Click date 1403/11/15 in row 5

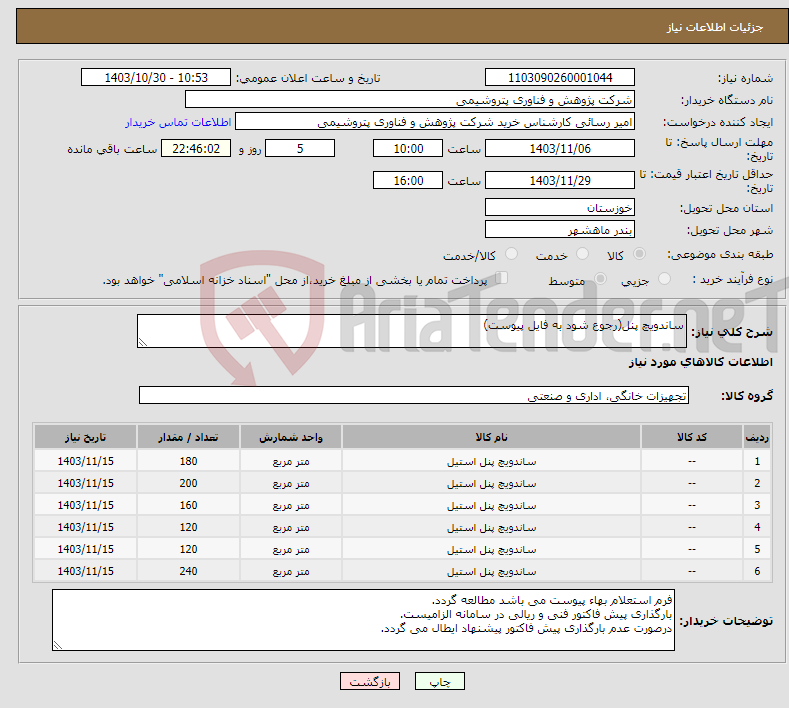tap(86, 549)
